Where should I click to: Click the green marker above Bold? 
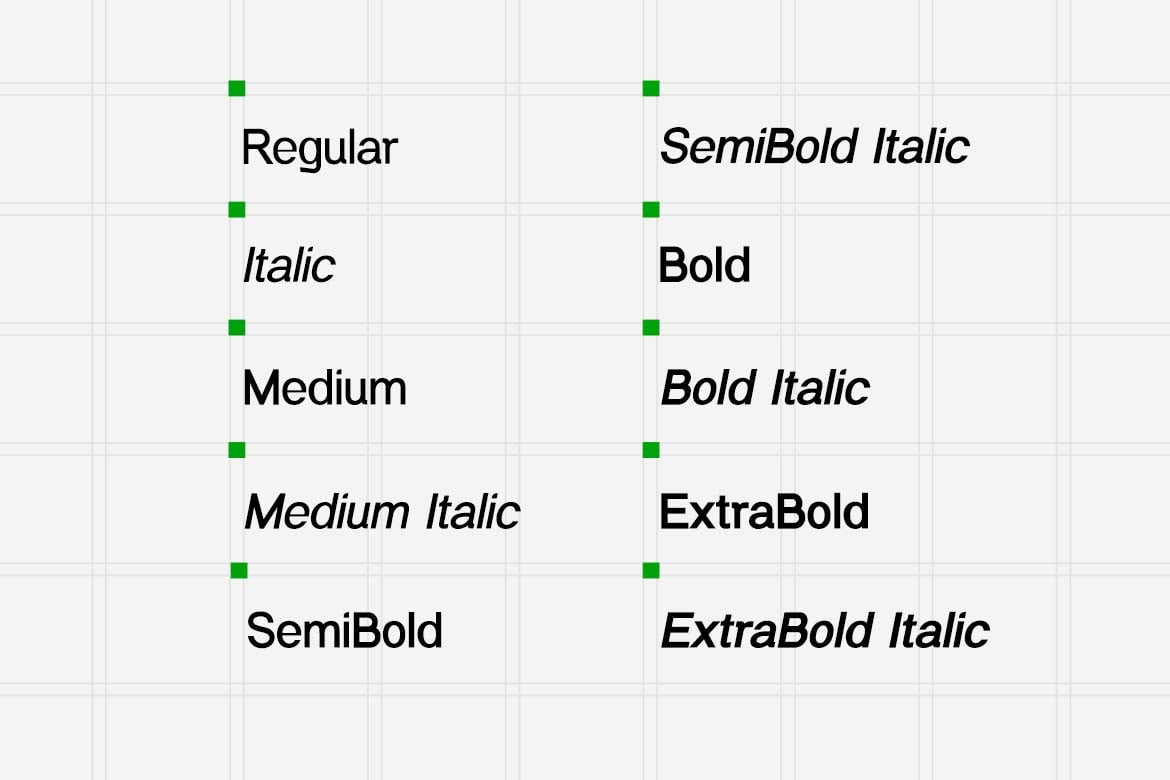pos(651,210)
